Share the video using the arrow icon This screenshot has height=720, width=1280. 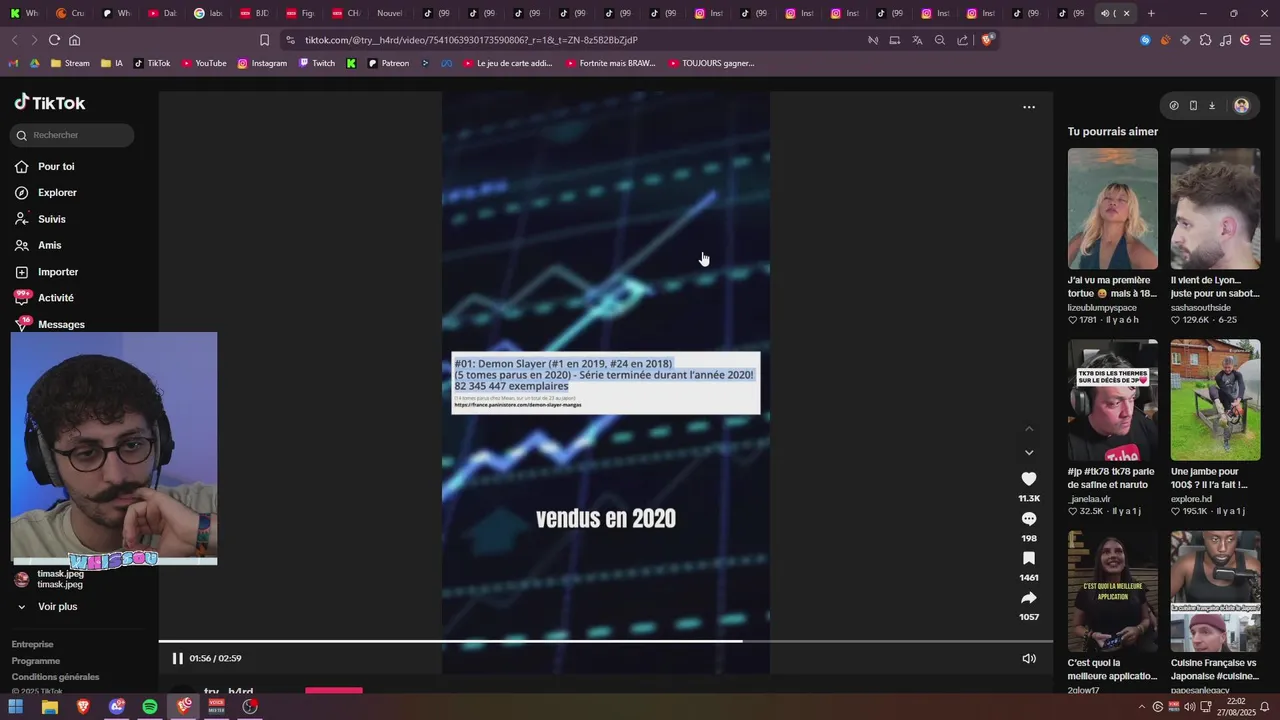coord(1029,598)
